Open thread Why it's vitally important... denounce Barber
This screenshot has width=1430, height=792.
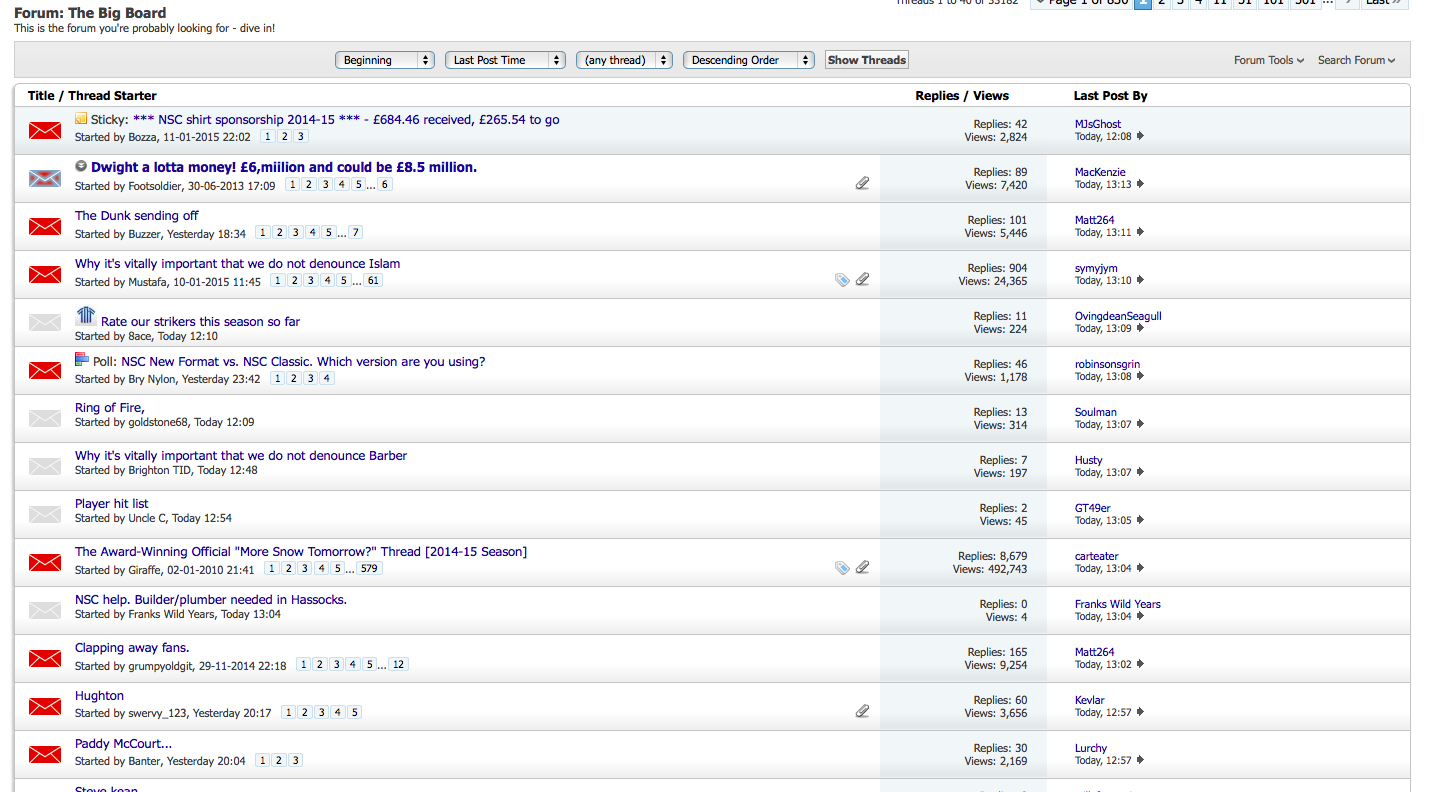(x=241, y=456)
